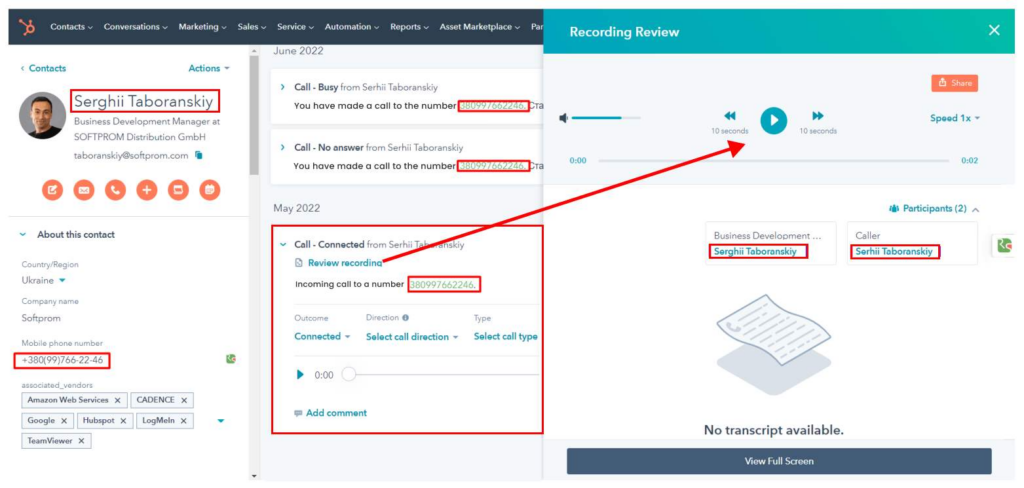Click the recording progress bar
1024x488 pixels.
click(x=773, y=161)
